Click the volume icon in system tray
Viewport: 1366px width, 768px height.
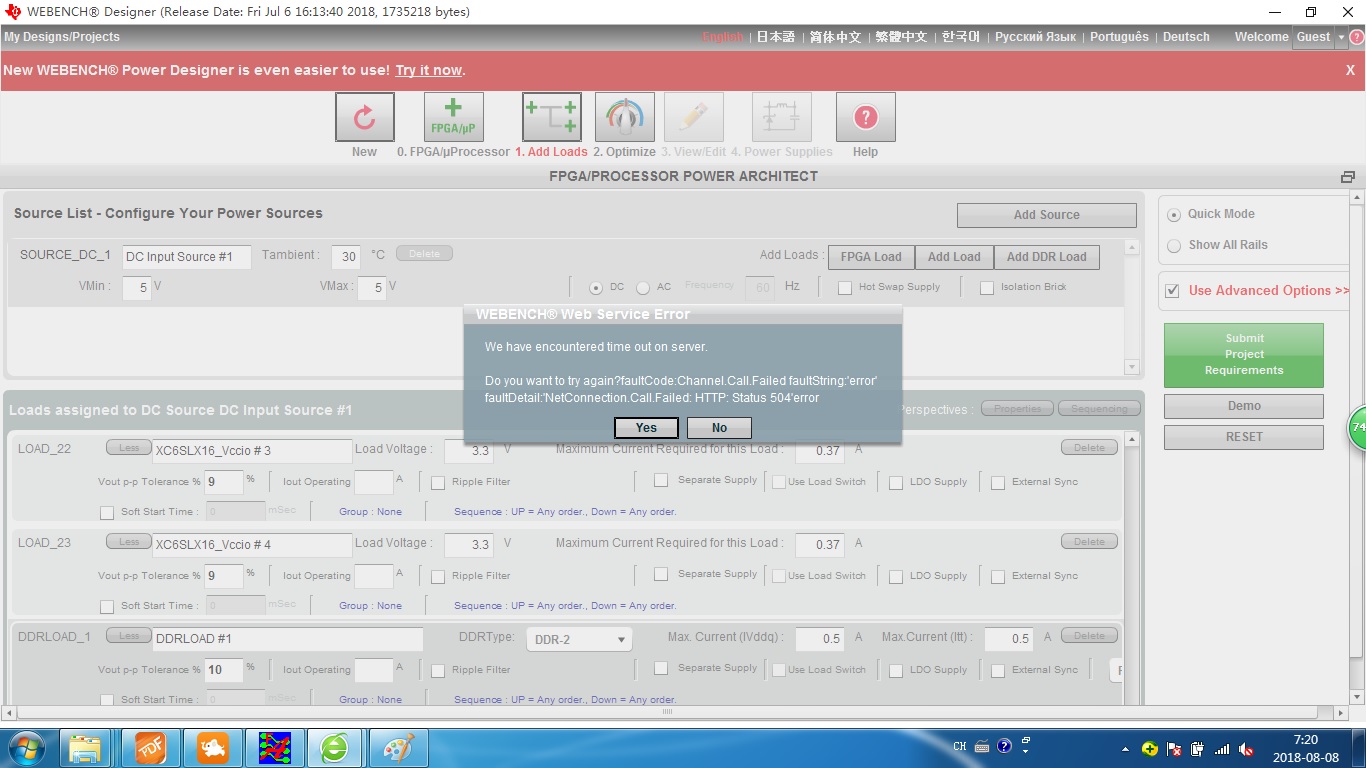tap(1246, 749)
